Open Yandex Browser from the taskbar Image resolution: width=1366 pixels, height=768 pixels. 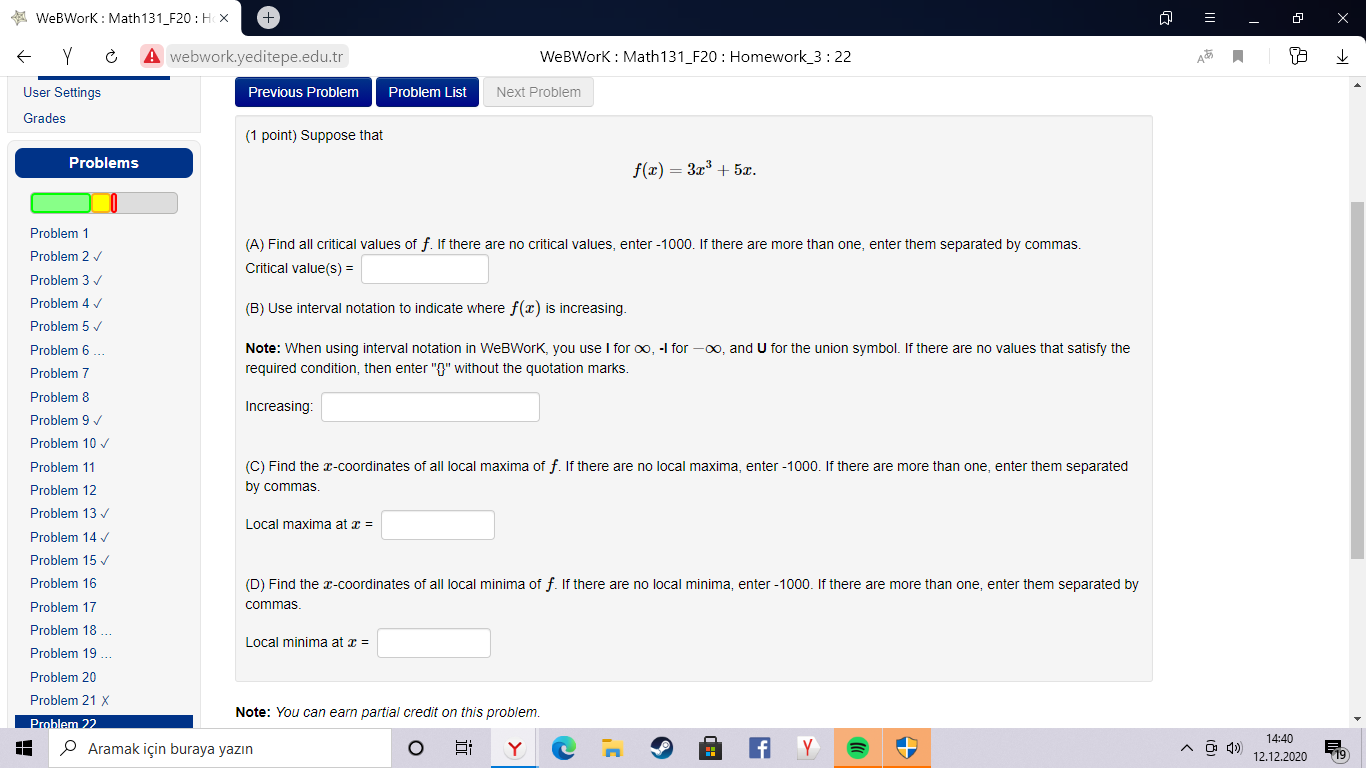[x=515, y=748]
